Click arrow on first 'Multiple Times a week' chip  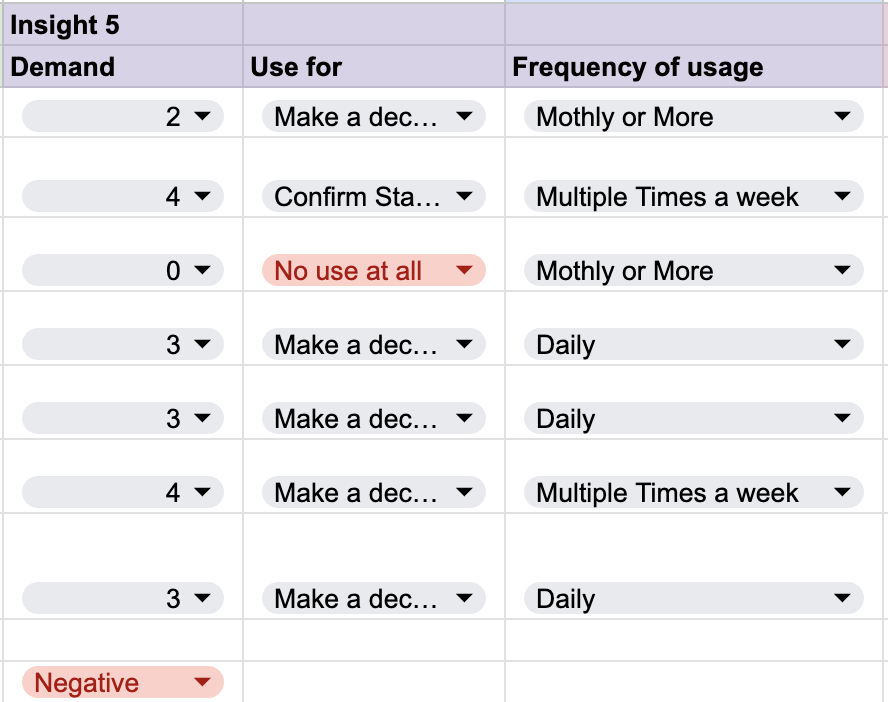(x=842, y=196)
